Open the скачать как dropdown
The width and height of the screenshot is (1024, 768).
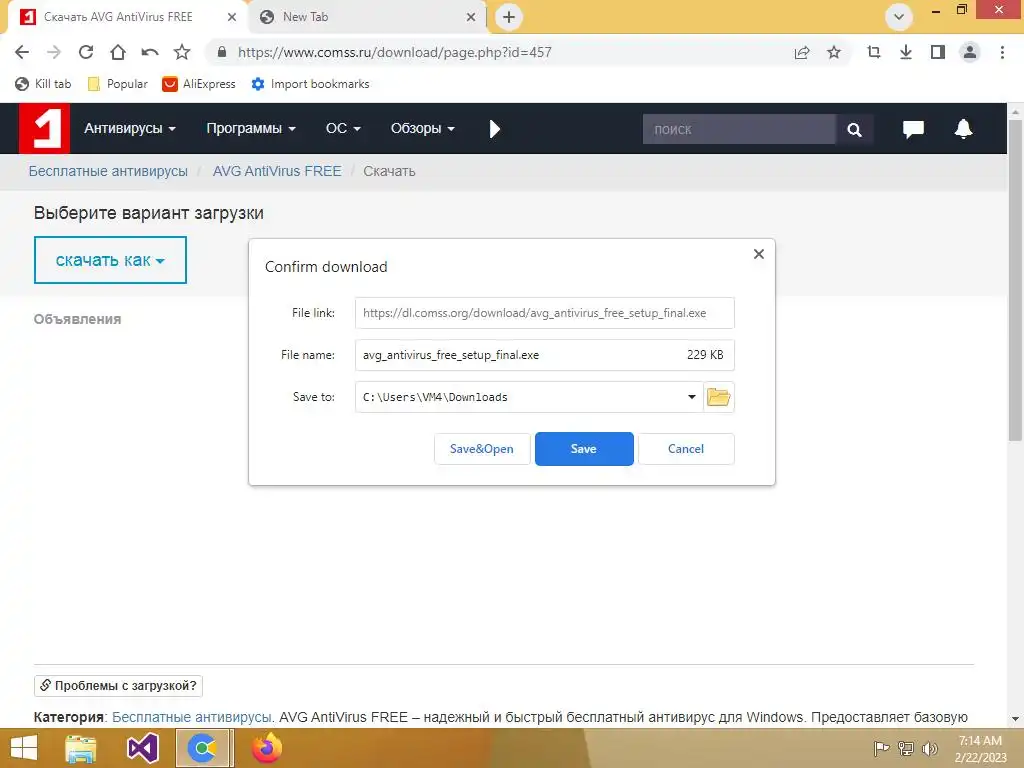point(110,260)
